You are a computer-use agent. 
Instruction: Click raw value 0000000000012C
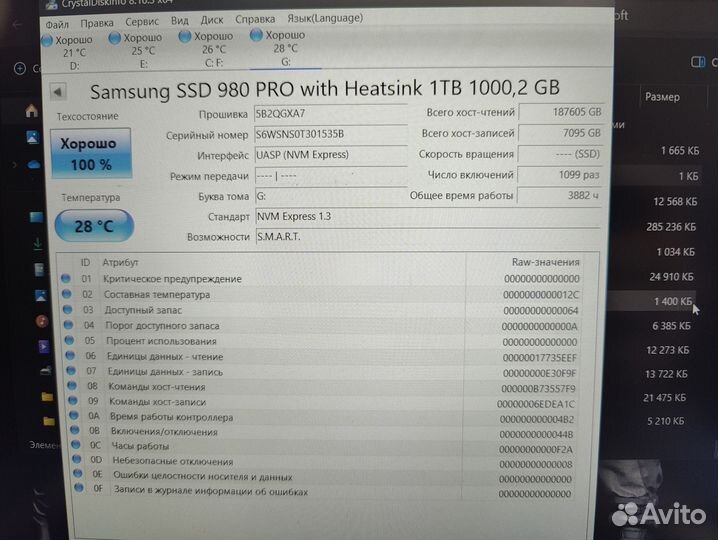(541, 295)
